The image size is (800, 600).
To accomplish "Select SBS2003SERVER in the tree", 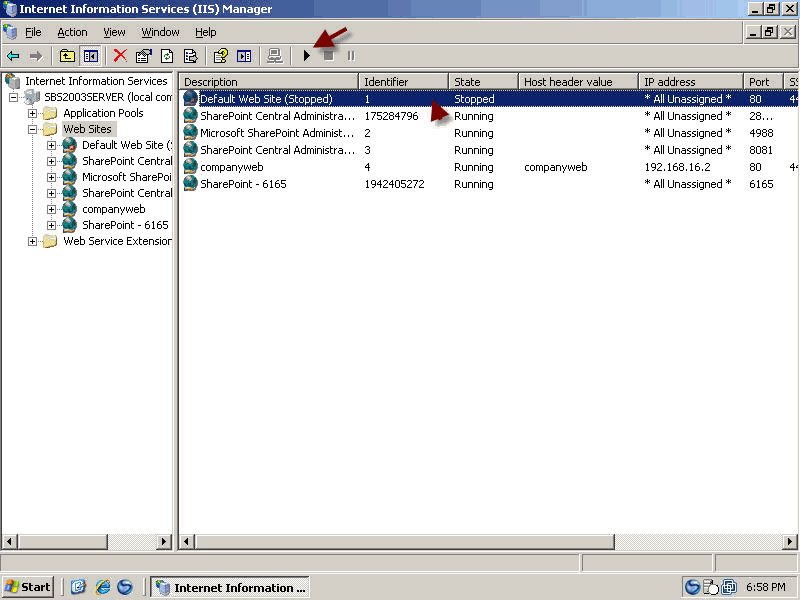I will click(108, 97).
